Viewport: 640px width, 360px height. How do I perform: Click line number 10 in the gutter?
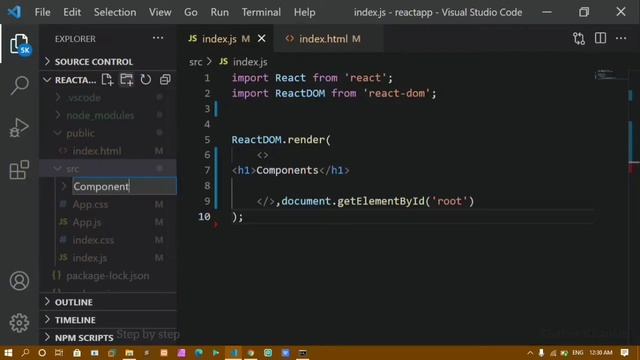204,217
